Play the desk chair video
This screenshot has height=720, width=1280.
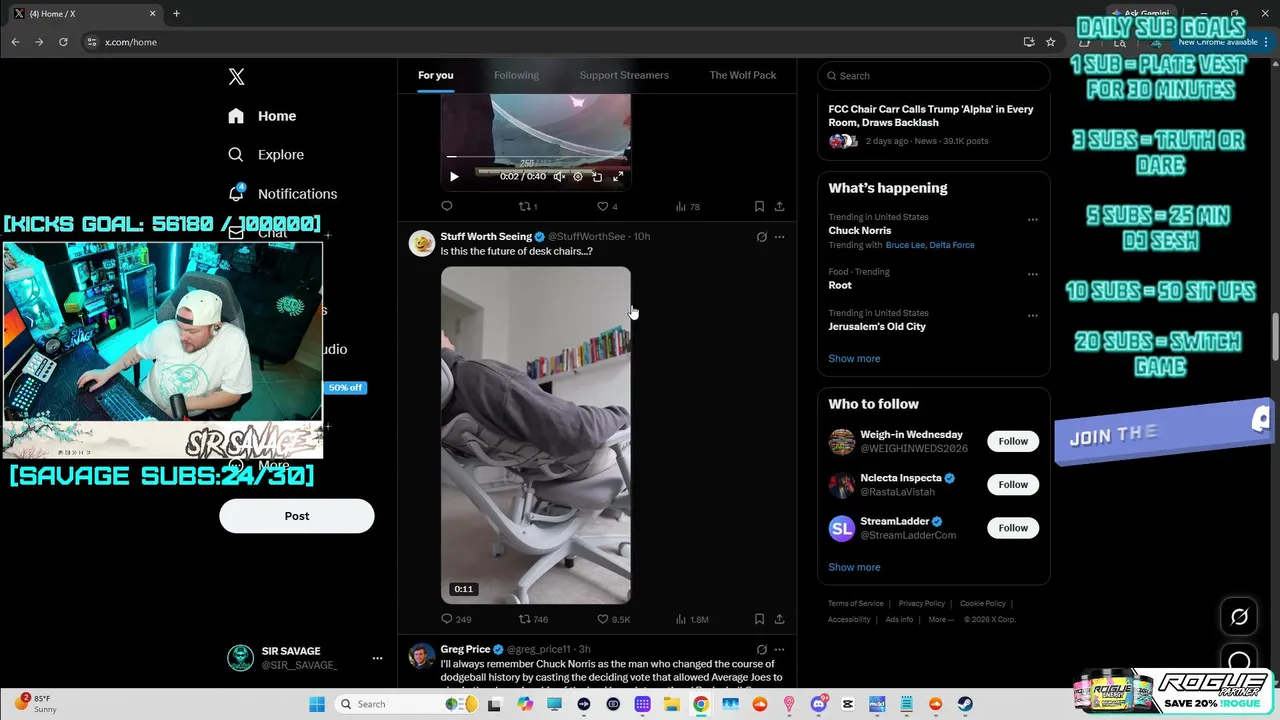click(x=536, y=435)
